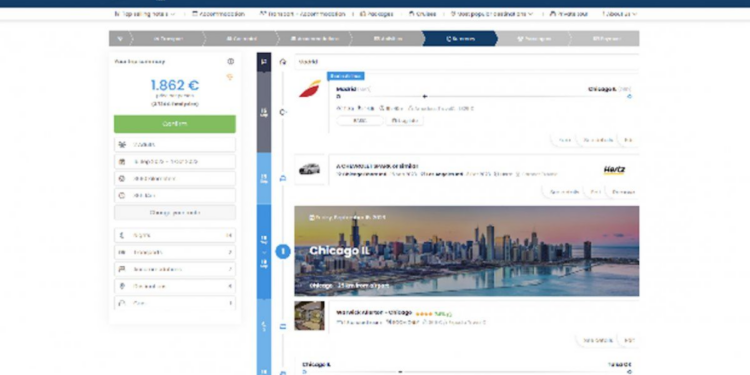
Task: Click the calendar icon in dates row
Action: pos(122,162)
